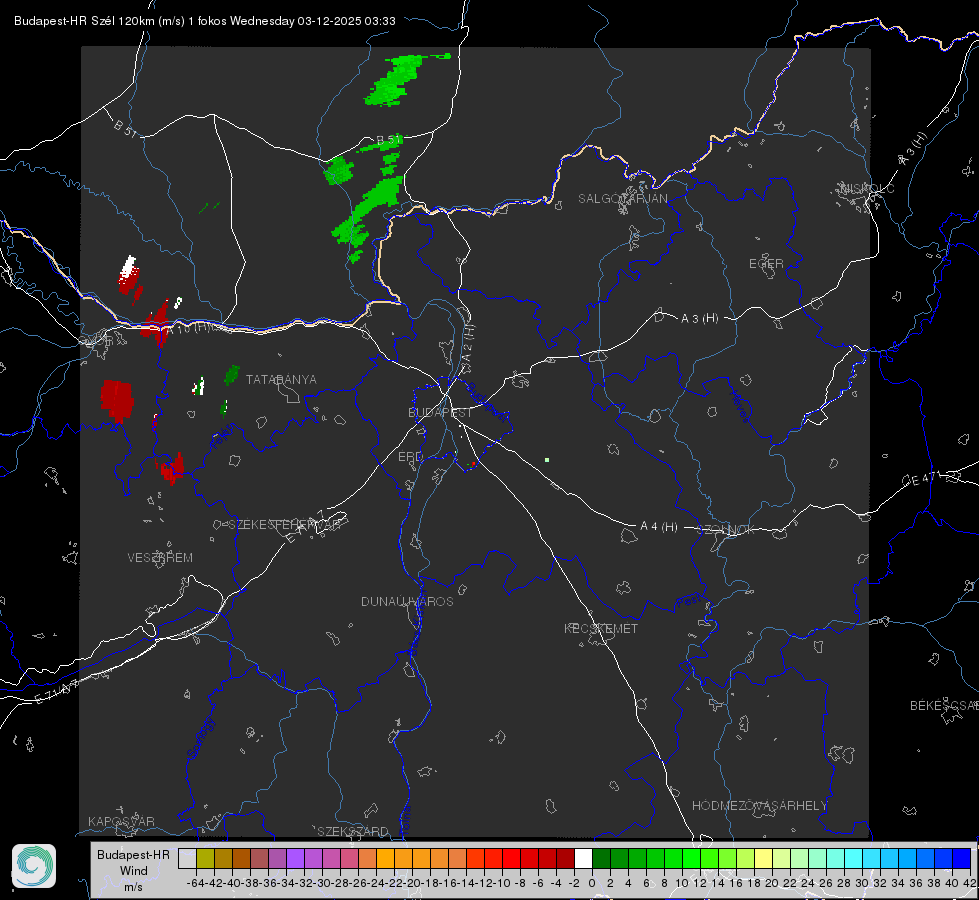This screenshot has height=900, width=979.
Task: Click the SALGOTARJAN city label
Action: pyautogui.click(x=622, y=199)
